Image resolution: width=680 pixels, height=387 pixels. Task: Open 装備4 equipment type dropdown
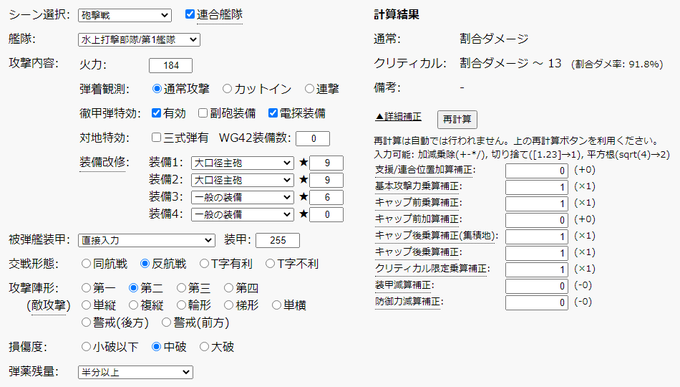point(242,214)
